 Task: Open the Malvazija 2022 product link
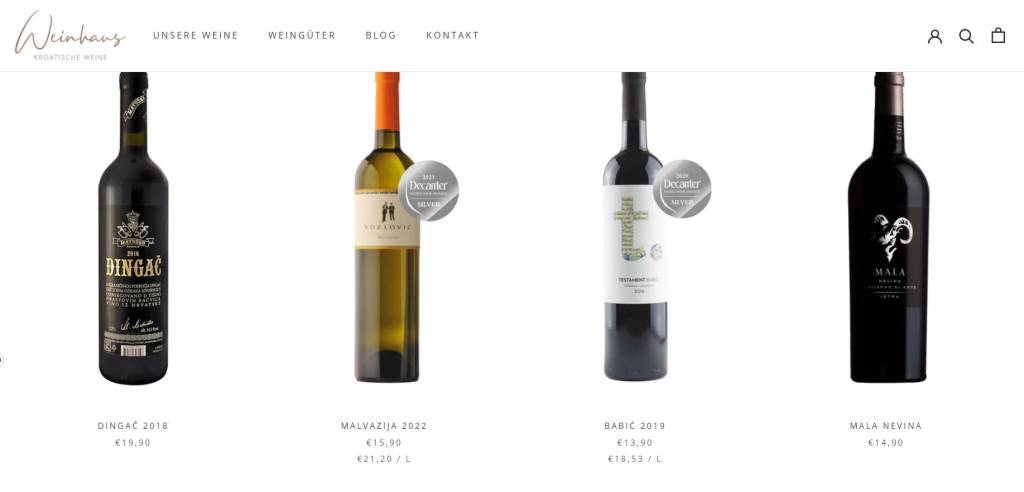tap(384, 426)
